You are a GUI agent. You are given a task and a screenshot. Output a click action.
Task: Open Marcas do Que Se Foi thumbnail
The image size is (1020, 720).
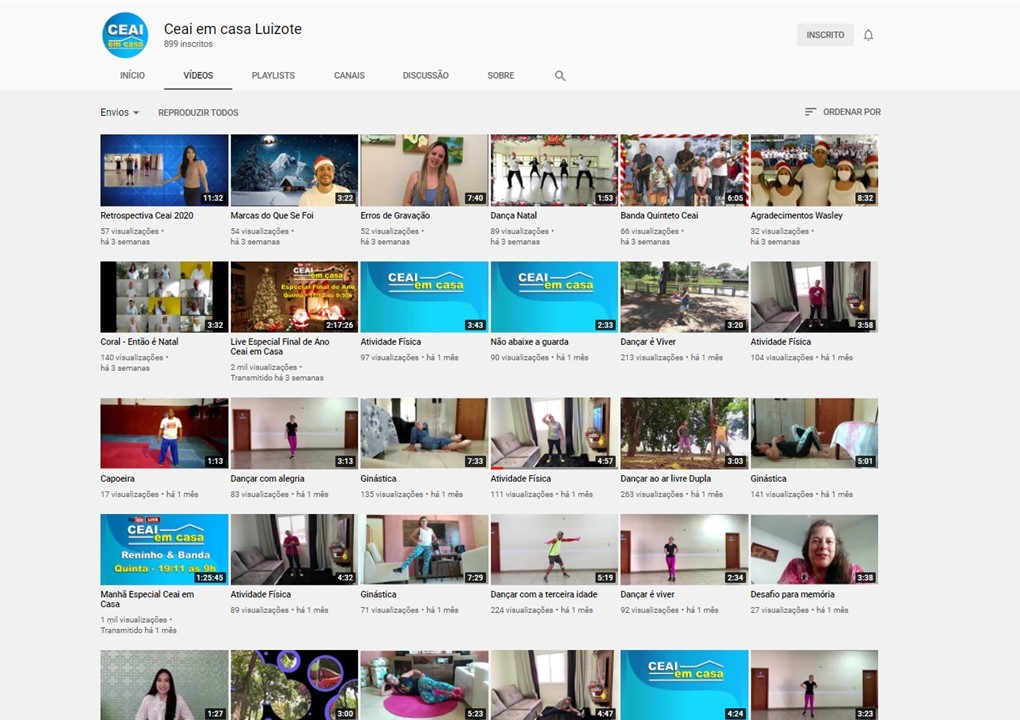click(294, 170)
